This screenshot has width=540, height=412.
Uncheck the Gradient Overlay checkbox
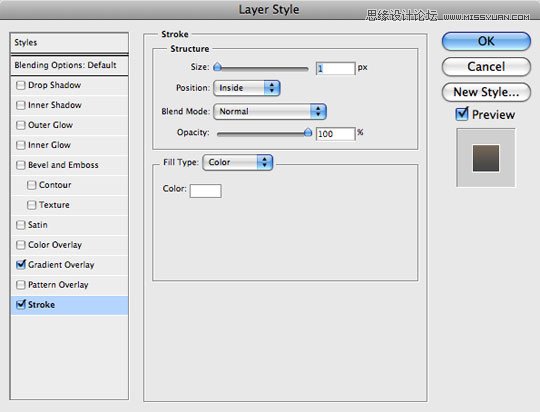(21, 265)
